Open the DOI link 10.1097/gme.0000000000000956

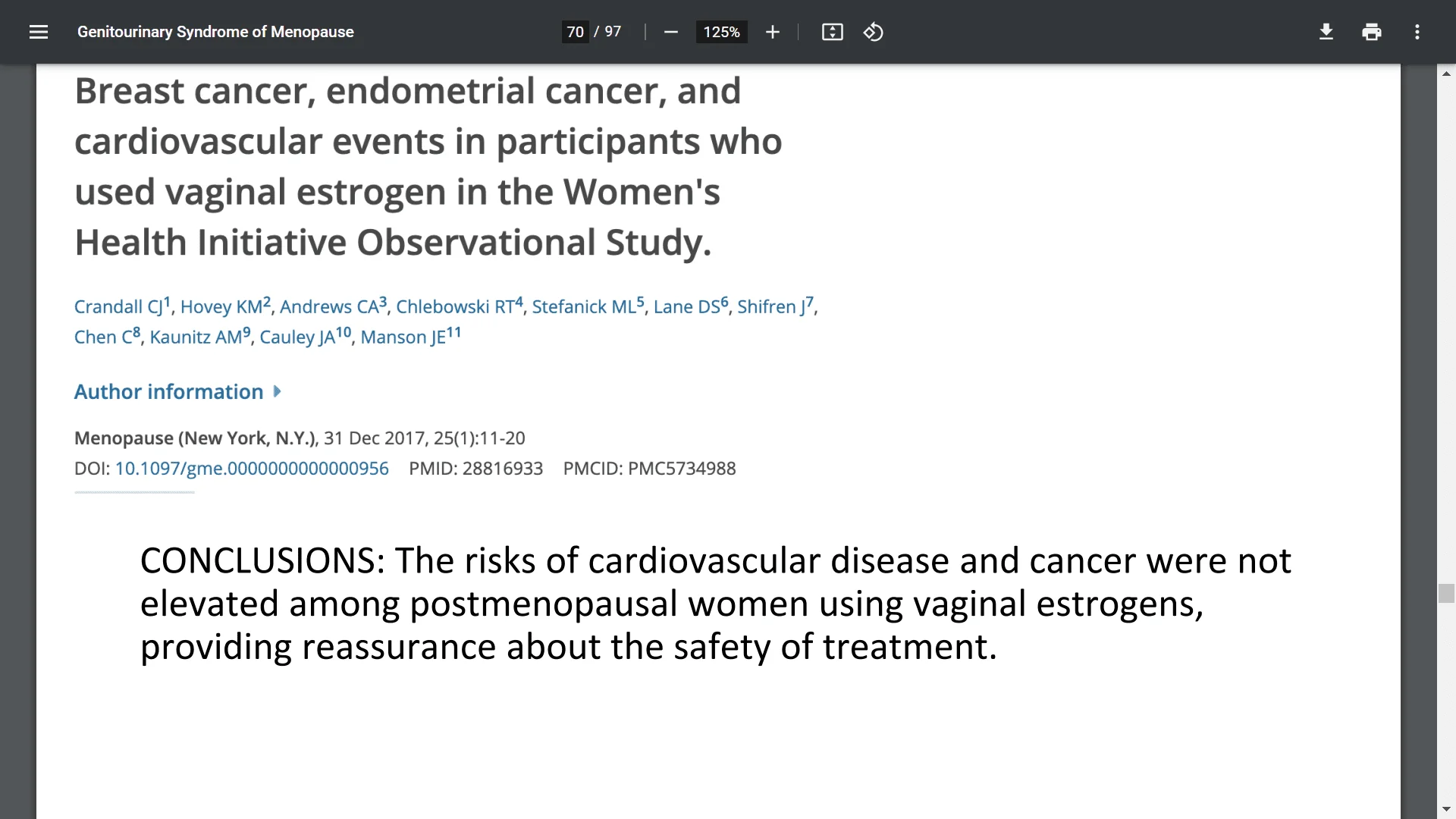252,469
